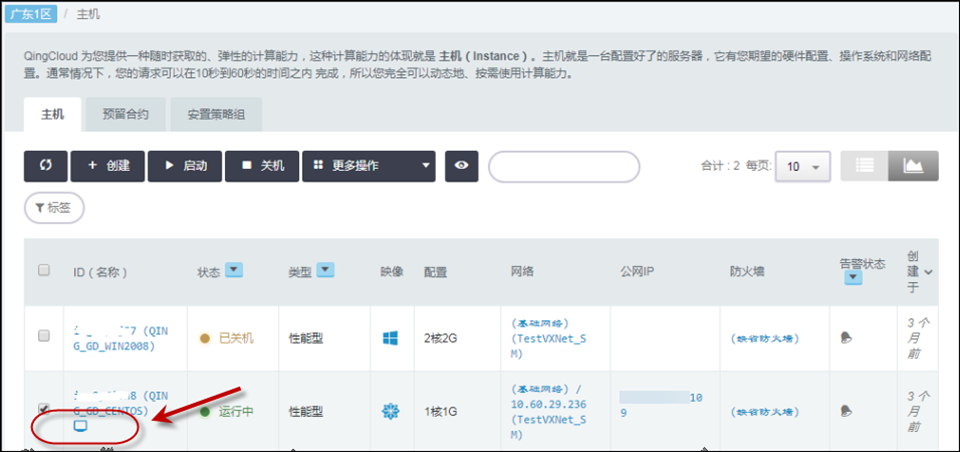Click the CentOS image icon
The height and width of the screenshot is (452, 960).
(390, 411)
